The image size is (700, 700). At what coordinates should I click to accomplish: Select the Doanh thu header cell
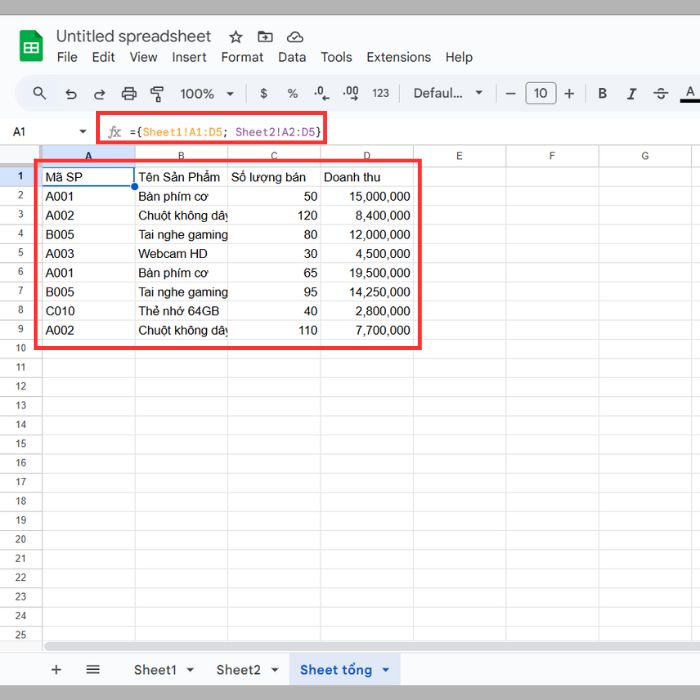click(367, 177)
